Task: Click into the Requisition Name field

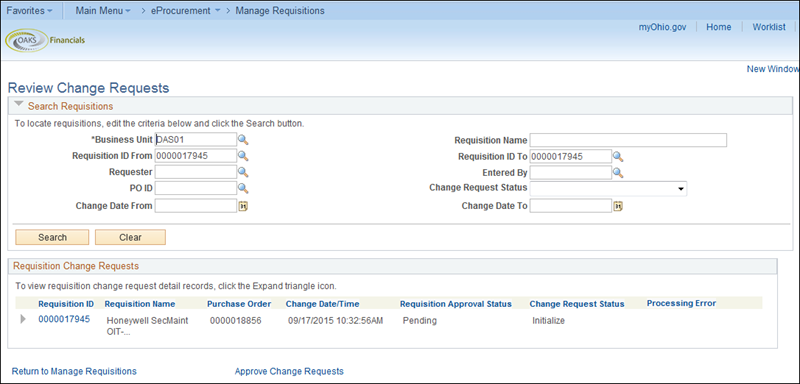Action: [x=628, y=140]
